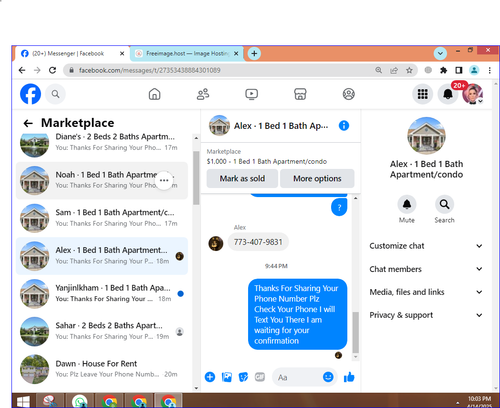This screenshot has height=408, width=500.
Task: Open the Friends icon in top nav
Action: (203, 94)
